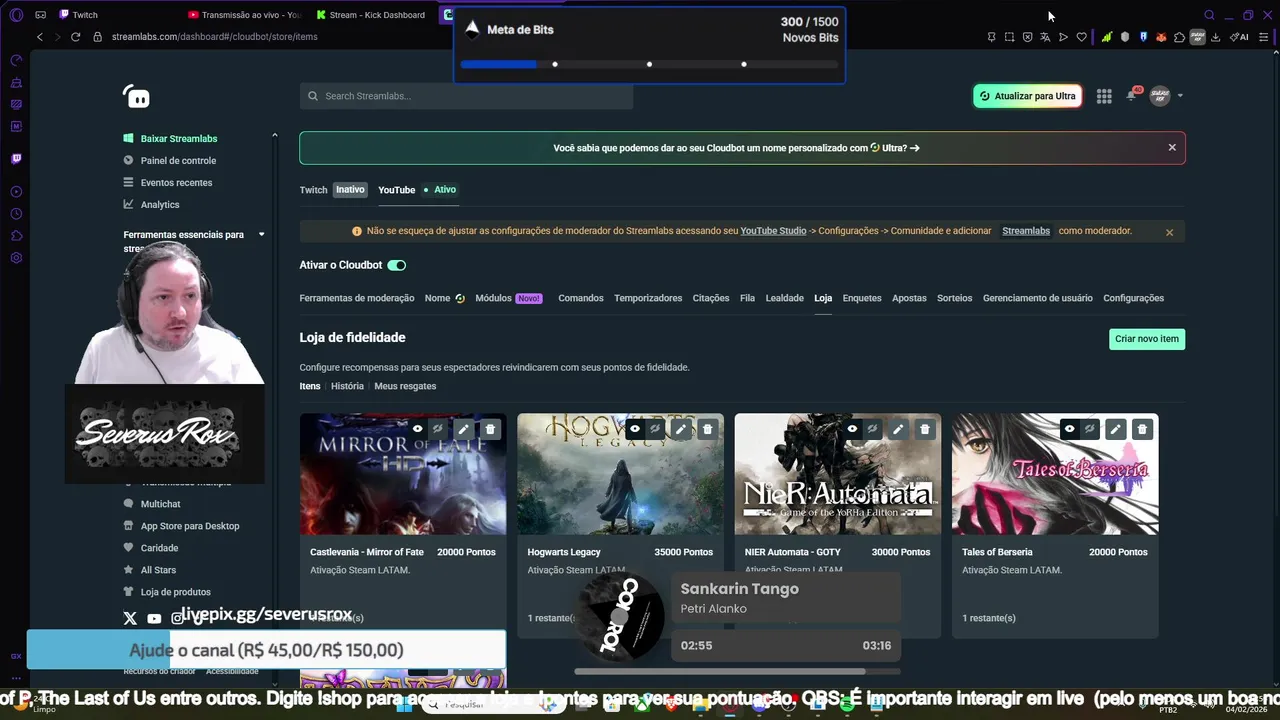
Task: Open the YouTube social icon near livepix link
Action: click(x=154, y=619)
